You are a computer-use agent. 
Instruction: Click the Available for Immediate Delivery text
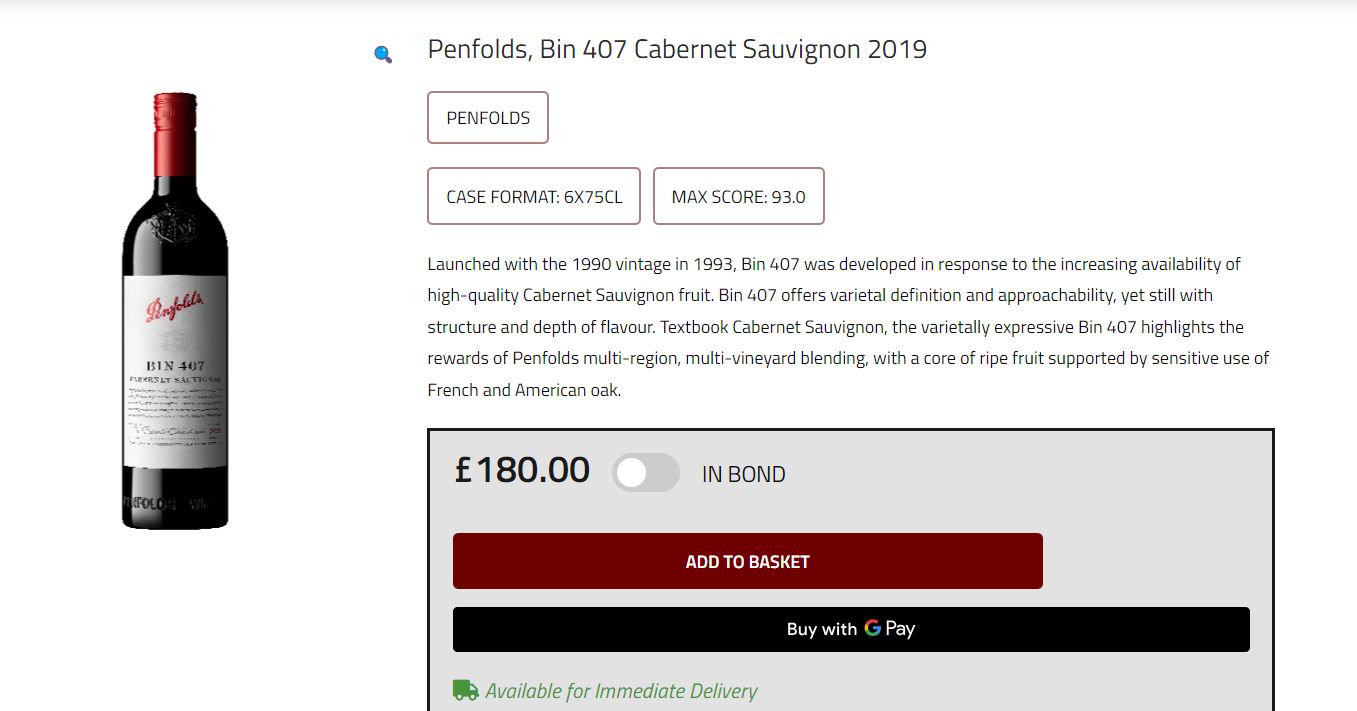tap(621, 691)
